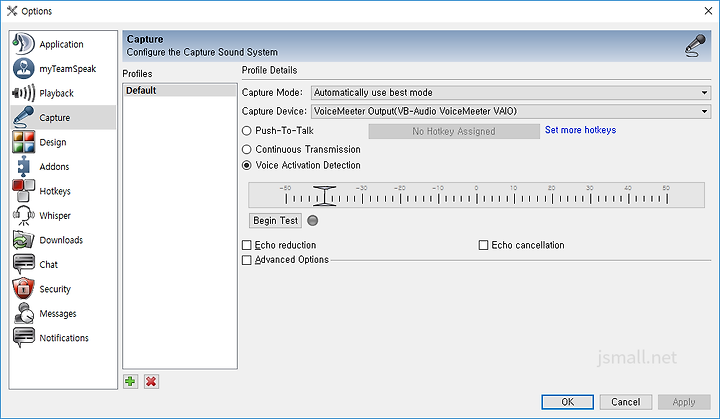The image size is (720, 419).
Task: Click the Security shield lock icon
Action: point(23,289)
